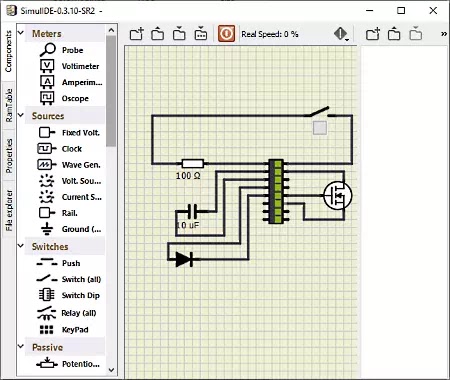The image size is (450, 380).
Task: Power on the circuit simulation
Action: (x=227, y=34)
